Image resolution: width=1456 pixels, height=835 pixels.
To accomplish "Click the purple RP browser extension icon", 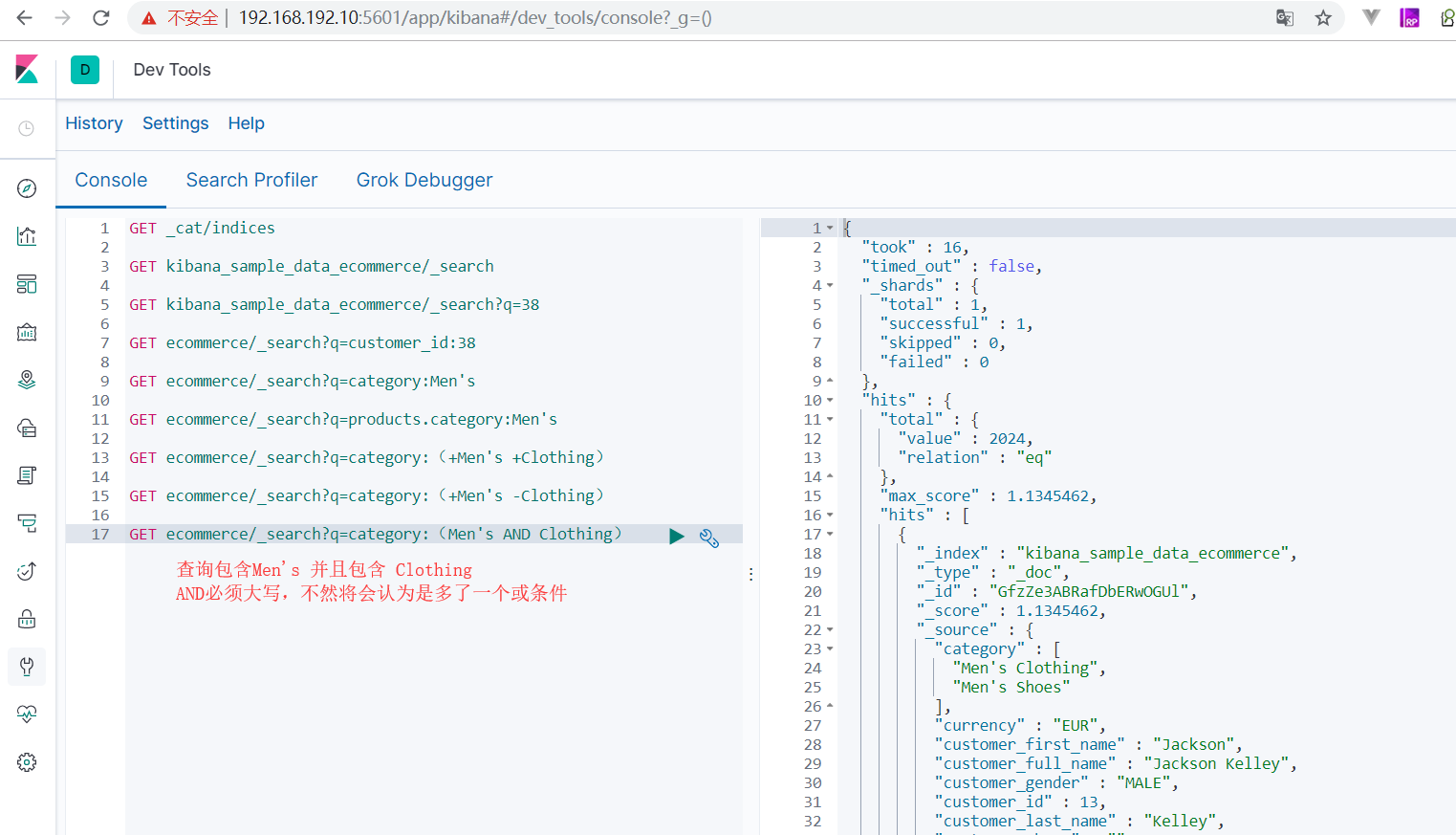I will [x=1409, y=18].
